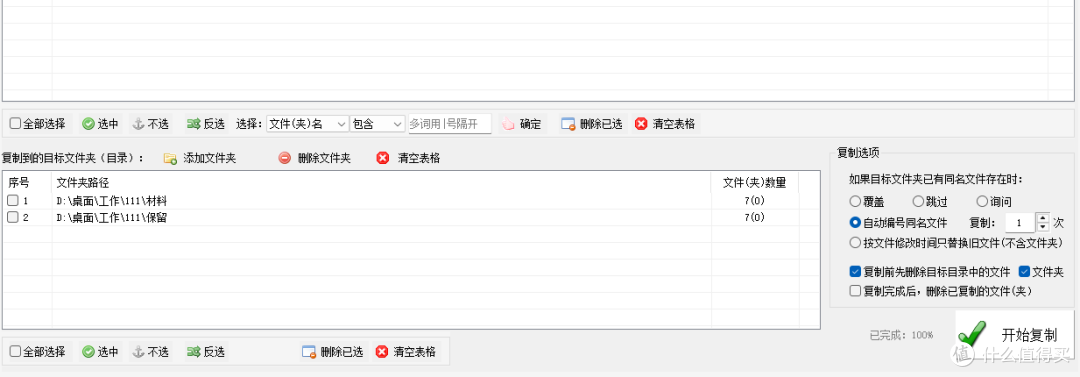Screen dimensions: 1080x377
Task: Click the bottom 反选 invert button
Action: point(206,351)
